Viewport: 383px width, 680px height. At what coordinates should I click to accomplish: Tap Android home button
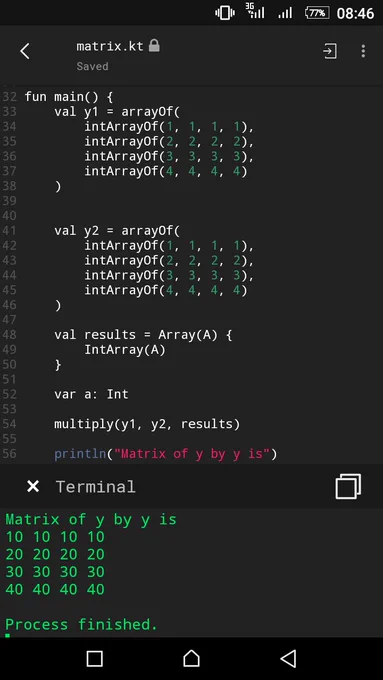click(191, 658)
